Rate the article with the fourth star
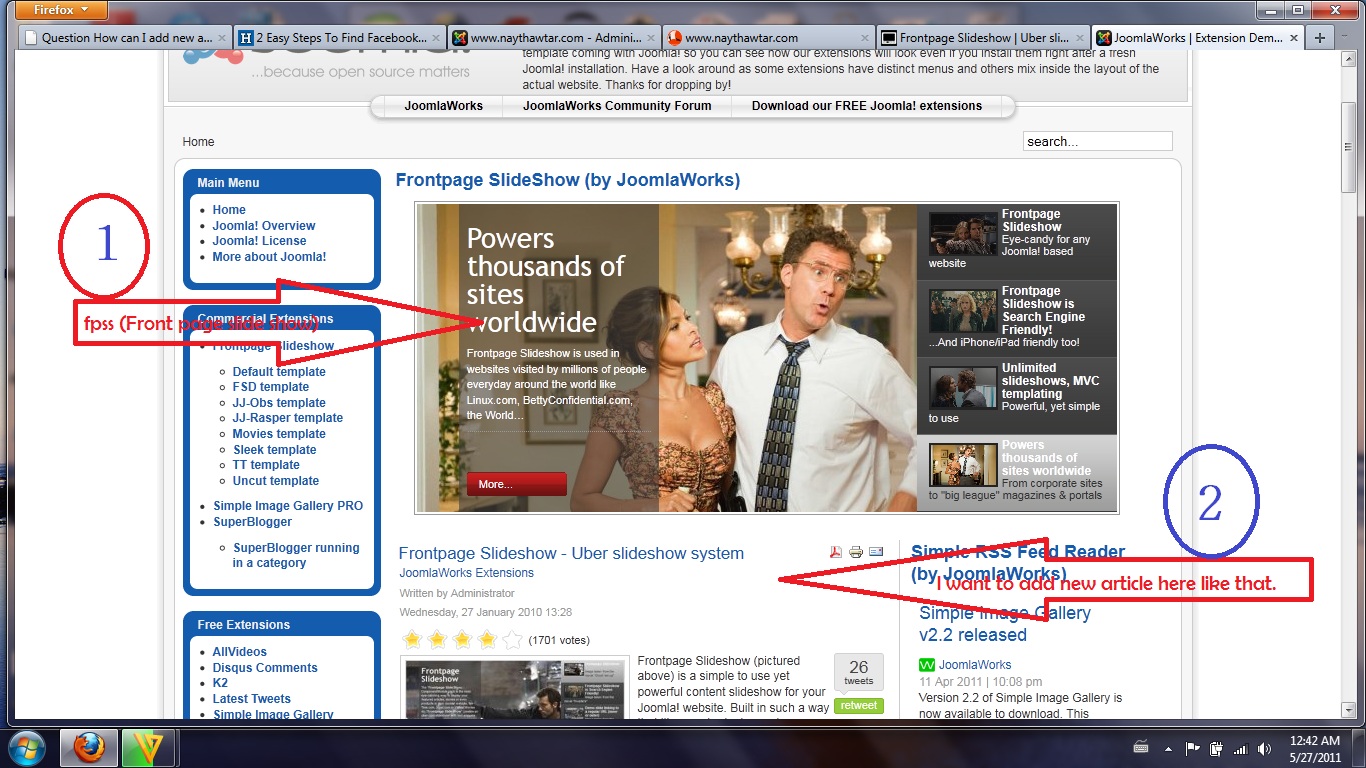The width and height of the screenshot is (1366, 768). pos(486,640)
